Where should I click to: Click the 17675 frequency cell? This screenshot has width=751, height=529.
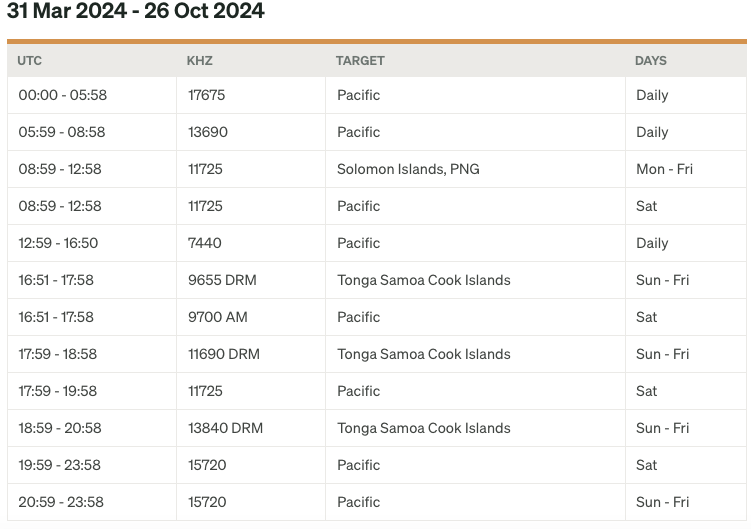coord(207,95)
